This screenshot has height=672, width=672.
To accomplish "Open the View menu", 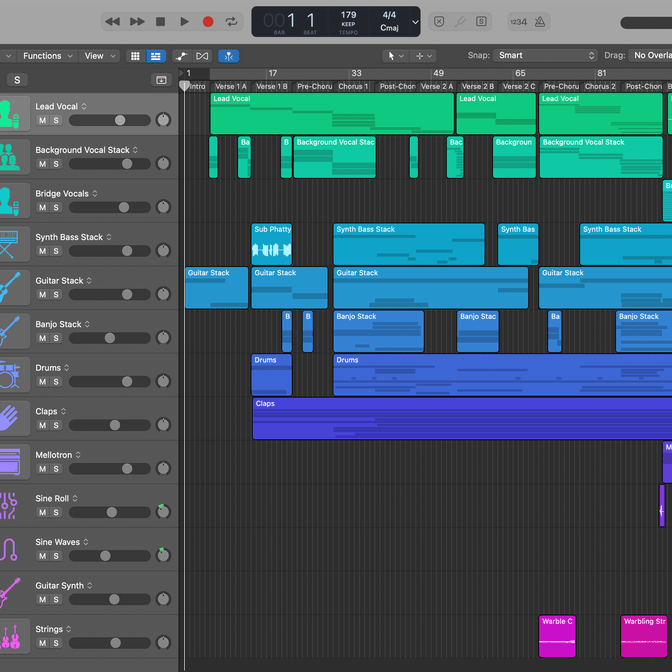I will [100, 56].
